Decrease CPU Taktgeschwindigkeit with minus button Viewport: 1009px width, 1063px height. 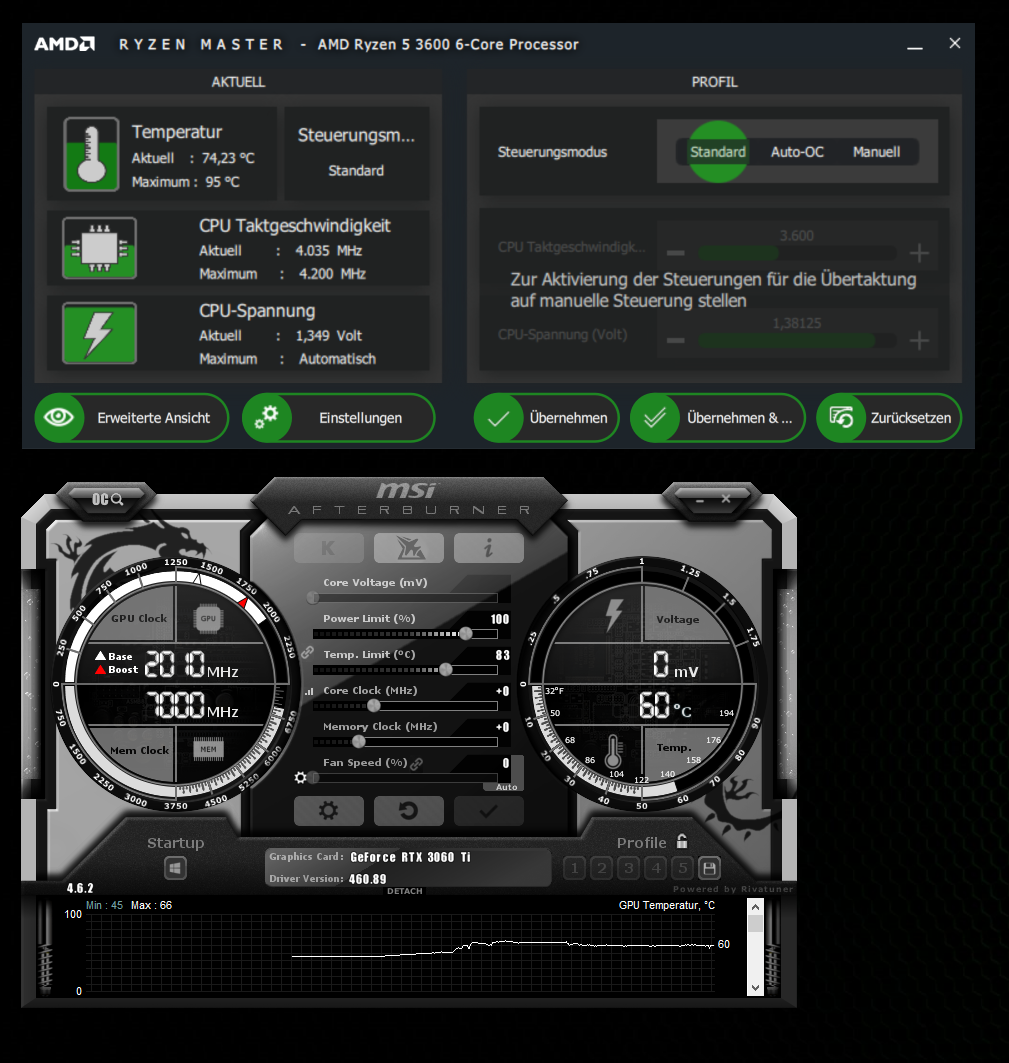pyautogui.click(x=675, y=253)
